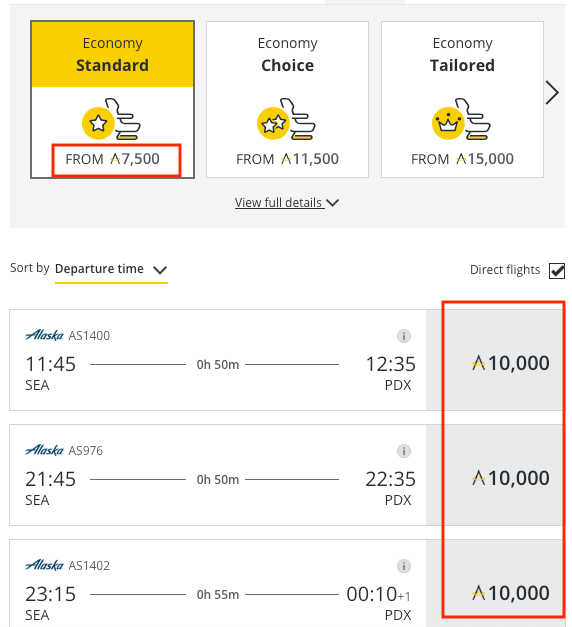This screenshot has height=627, width=572.
Task: Open info icon for flight AS976
Action: pos(404,451)
